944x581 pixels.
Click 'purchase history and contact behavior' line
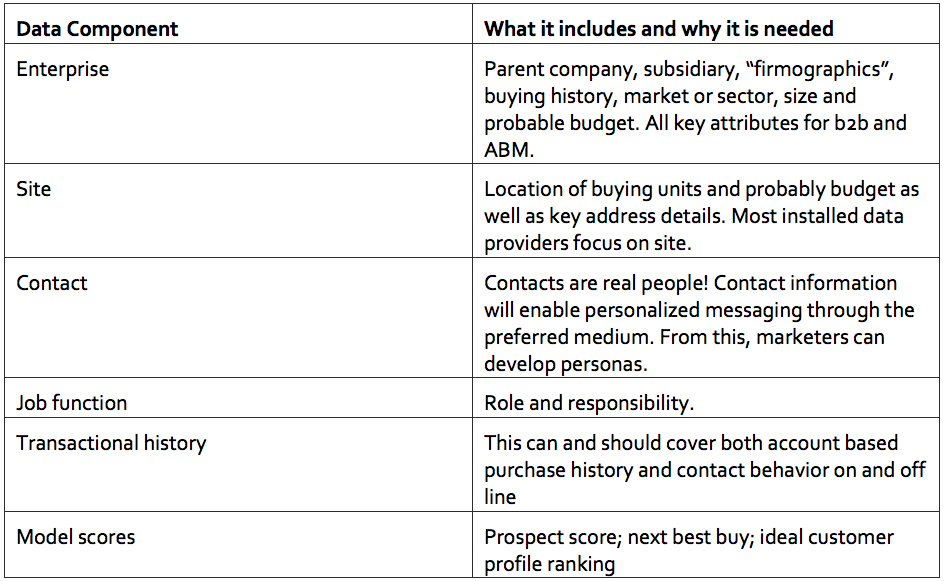tap(656, 470)
